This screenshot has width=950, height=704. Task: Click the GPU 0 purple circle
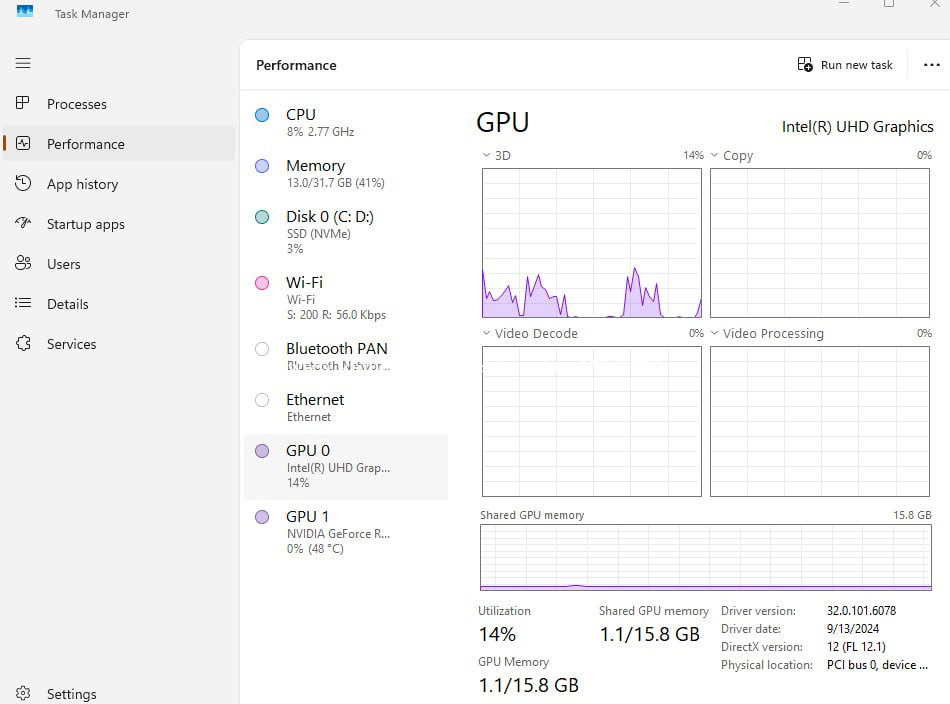click(x=262, y=451)
